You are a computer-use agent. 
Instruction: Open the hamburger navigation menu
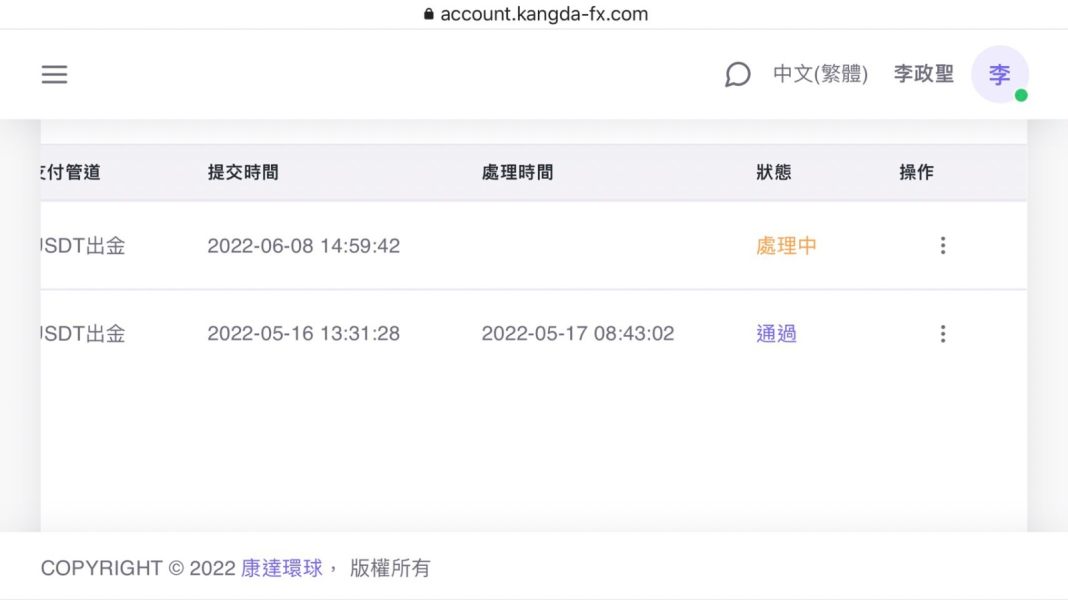[54, 74]
